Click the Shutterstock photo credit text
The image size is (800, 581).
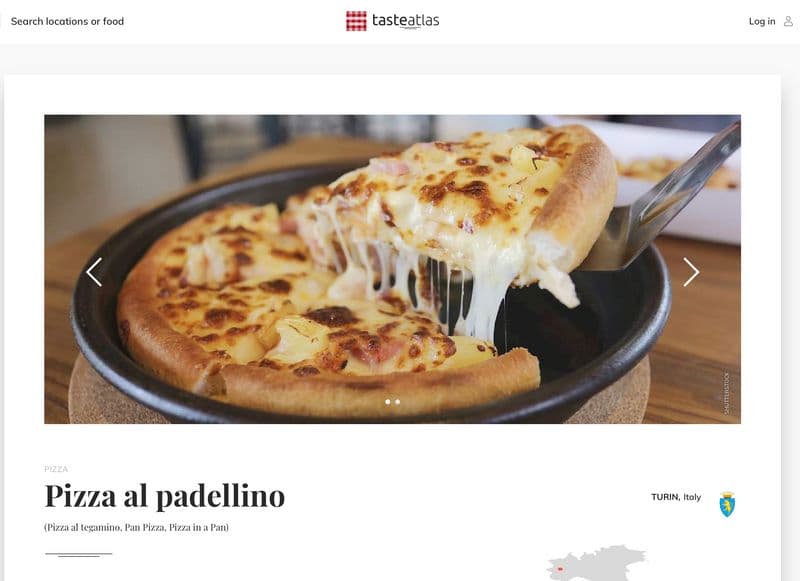click(x=727, y=393)
